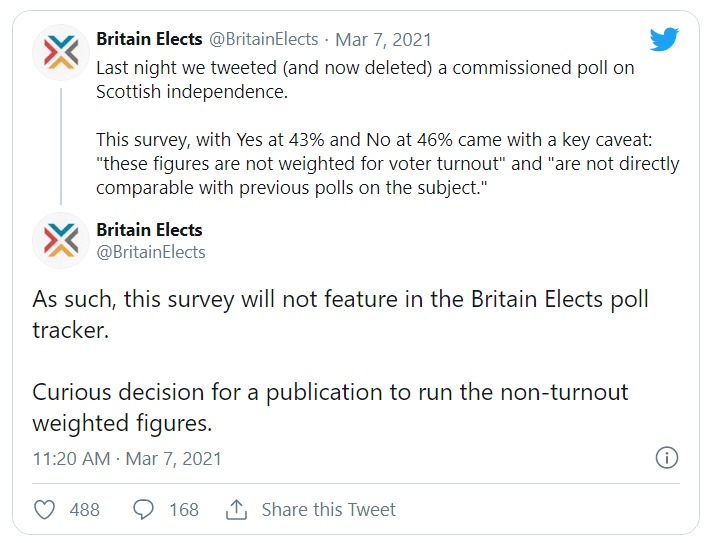712x543 pixels.
Task: Click Britain Elects avatar on the parent tweet
Action: [61, 52]
